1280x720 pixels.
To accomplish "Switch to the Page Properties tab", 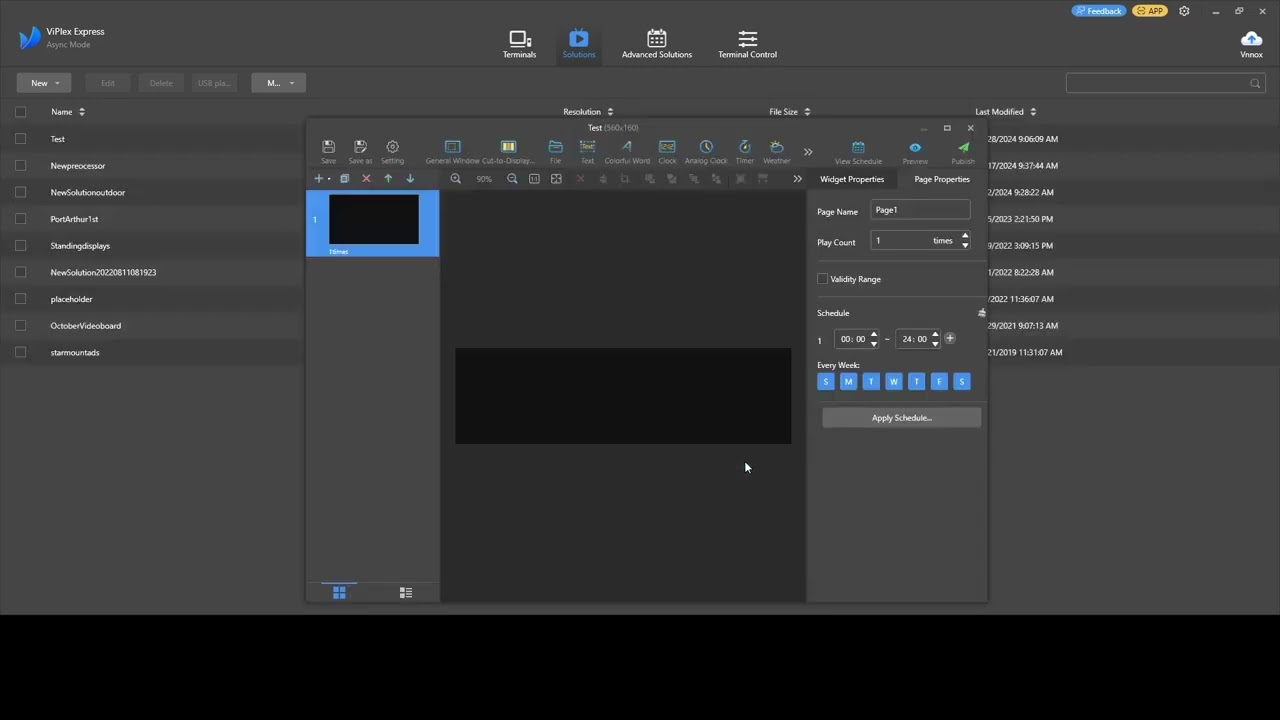I will [942, 179].
